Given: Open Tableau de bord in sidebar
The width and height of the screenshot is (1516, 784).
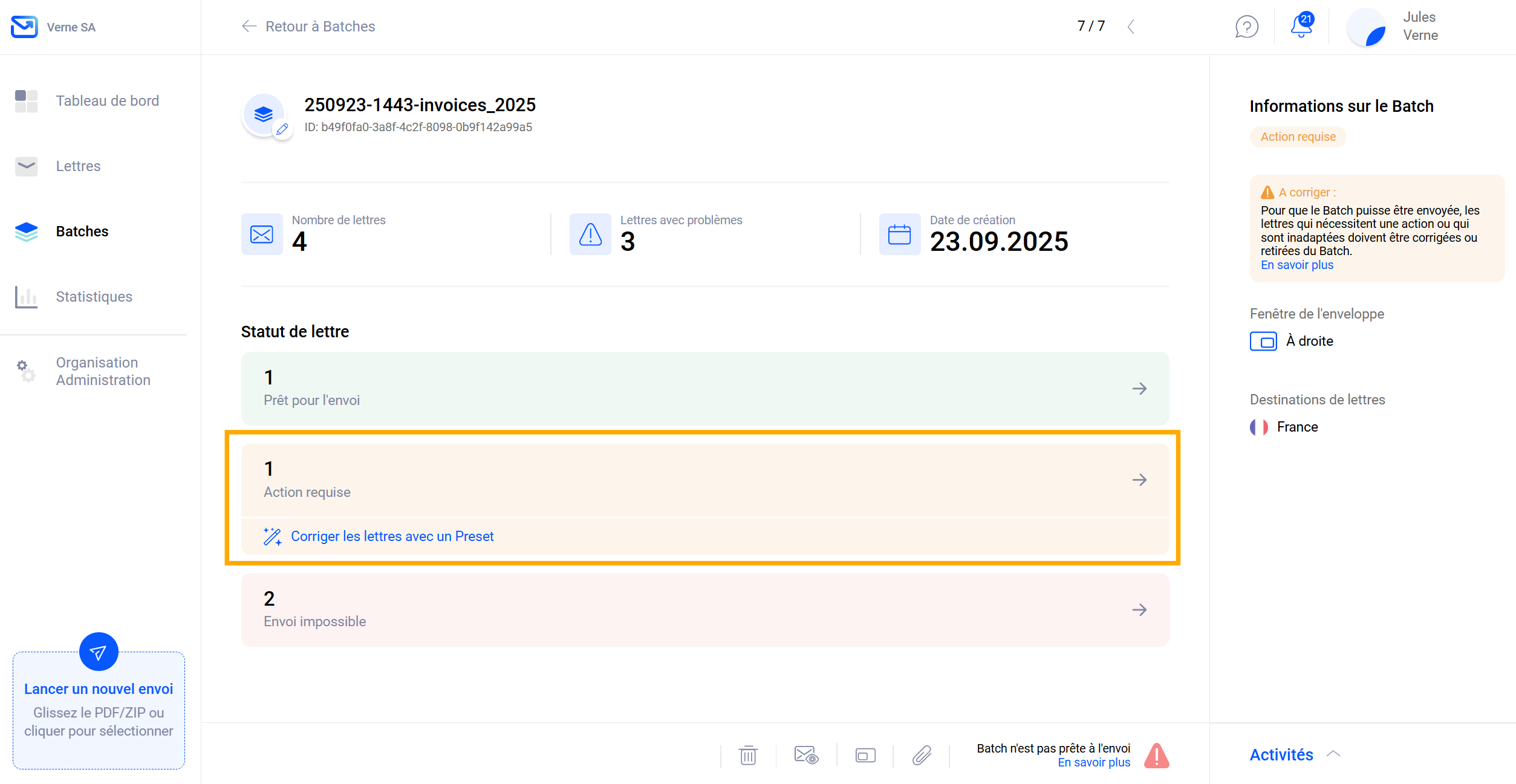Looking at the screenshot, I should click(107, 101).
